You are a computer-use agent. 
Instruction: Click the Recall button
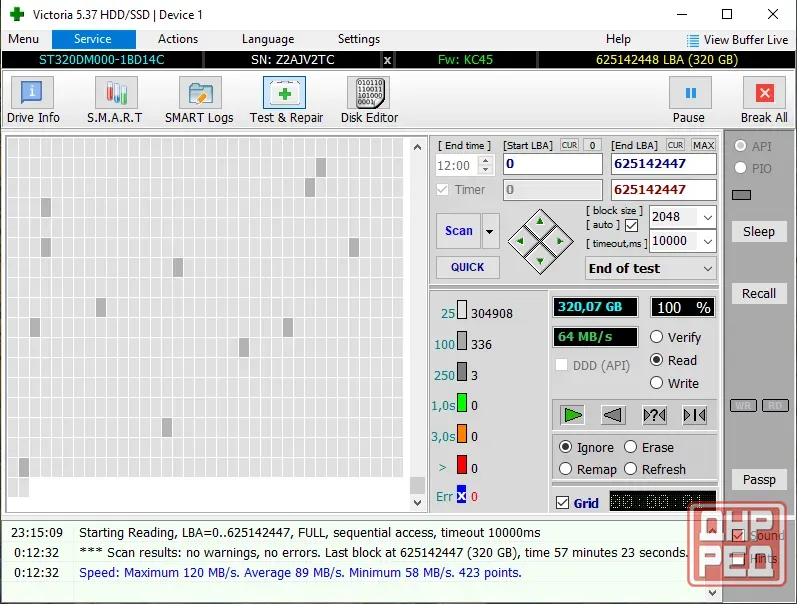759,294
